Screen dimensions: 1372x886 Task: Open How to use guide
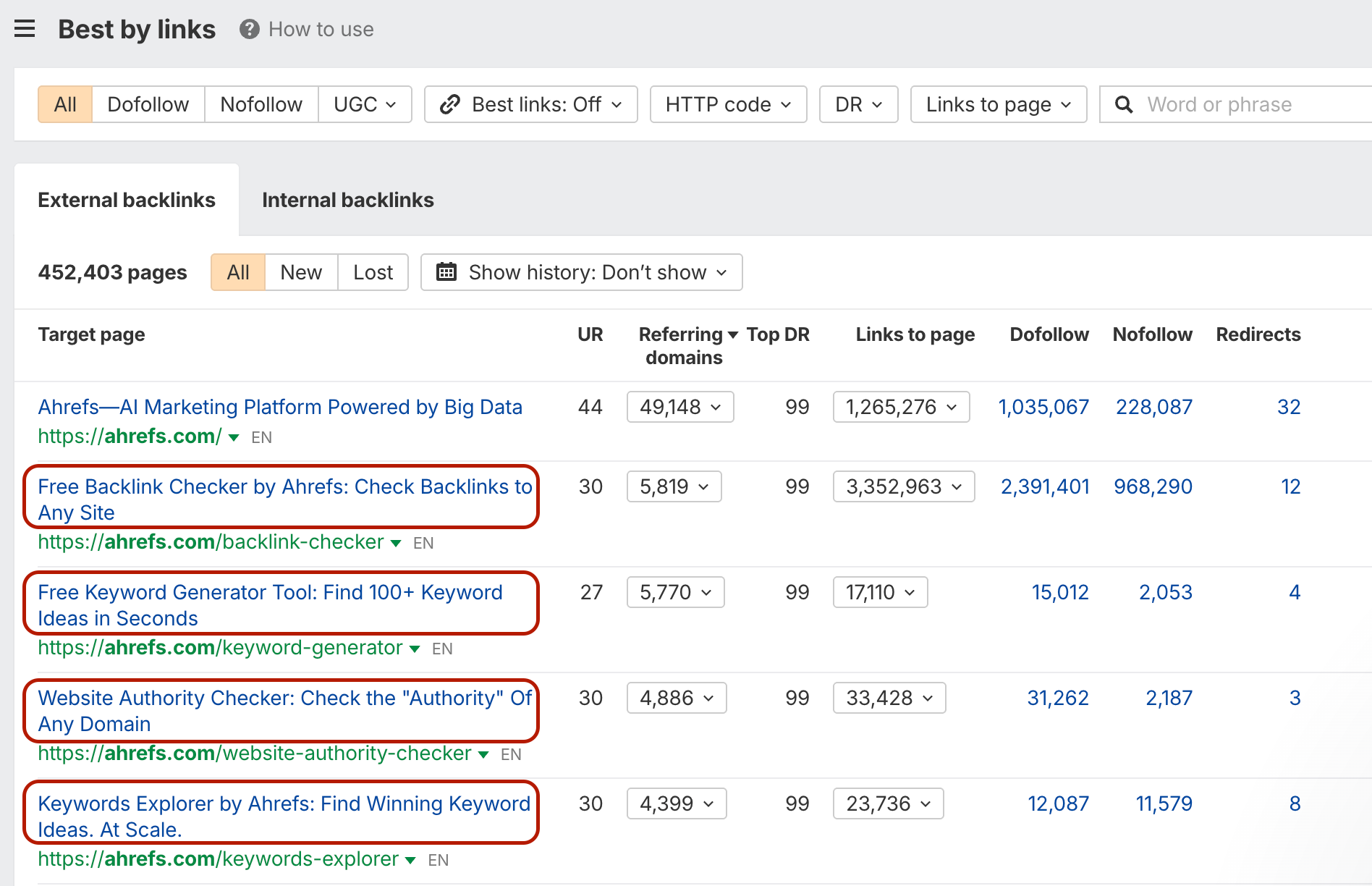click(x=321, y=30)
